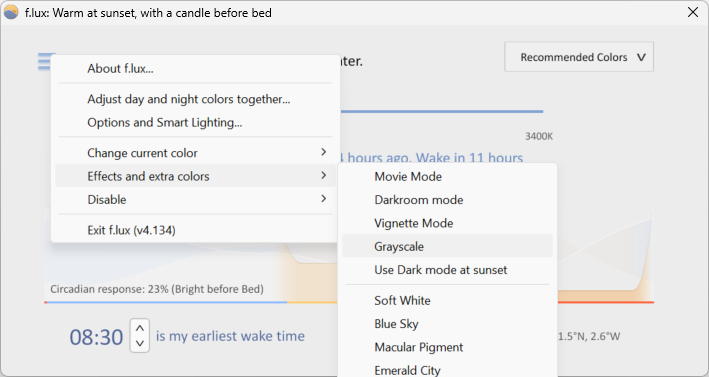Choose Emerald City color
Viewport: 709px width, 377px height.
click(x=447, y=370)
